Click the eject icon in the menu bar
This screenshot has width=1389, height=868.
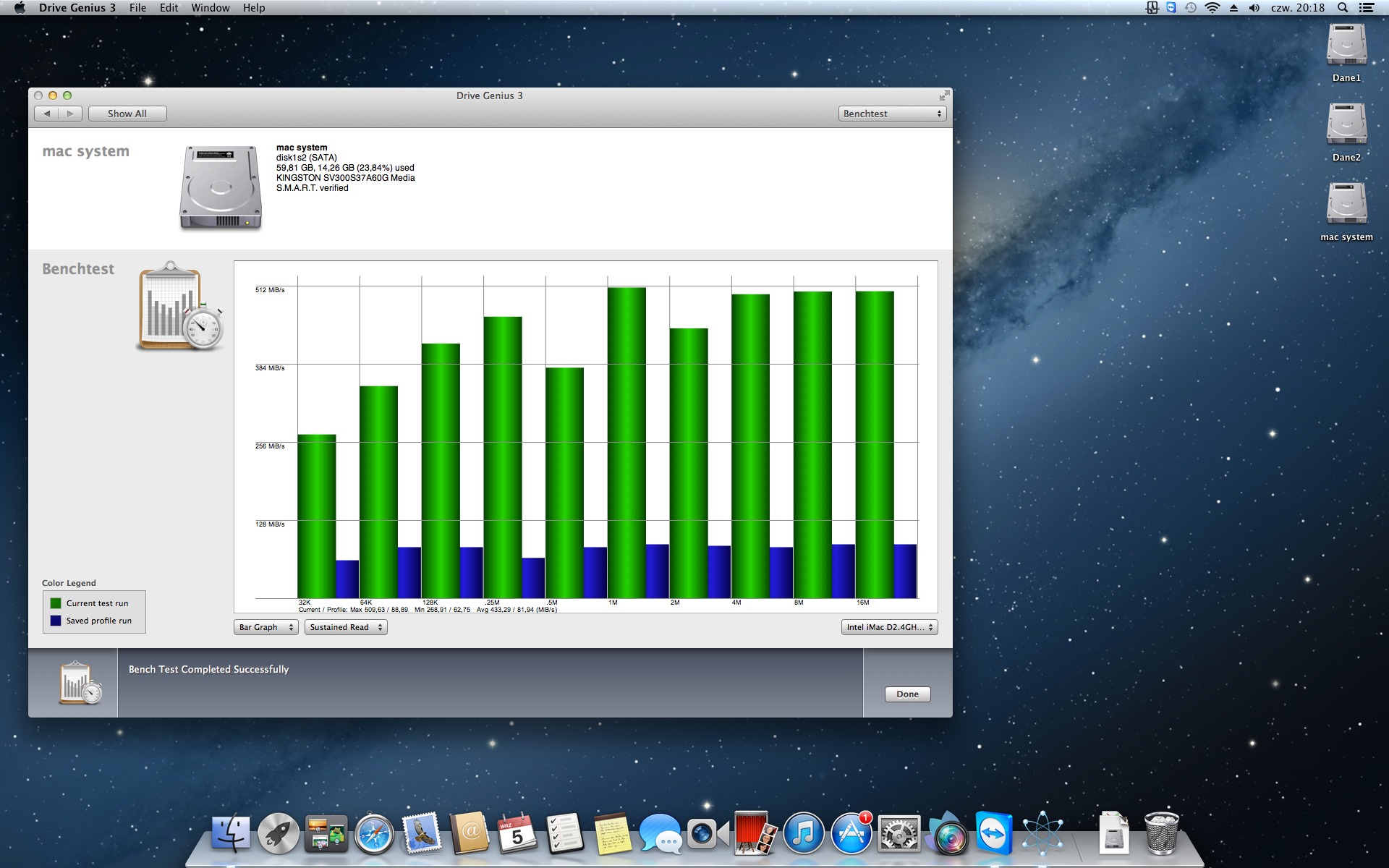click(1234, 8)
